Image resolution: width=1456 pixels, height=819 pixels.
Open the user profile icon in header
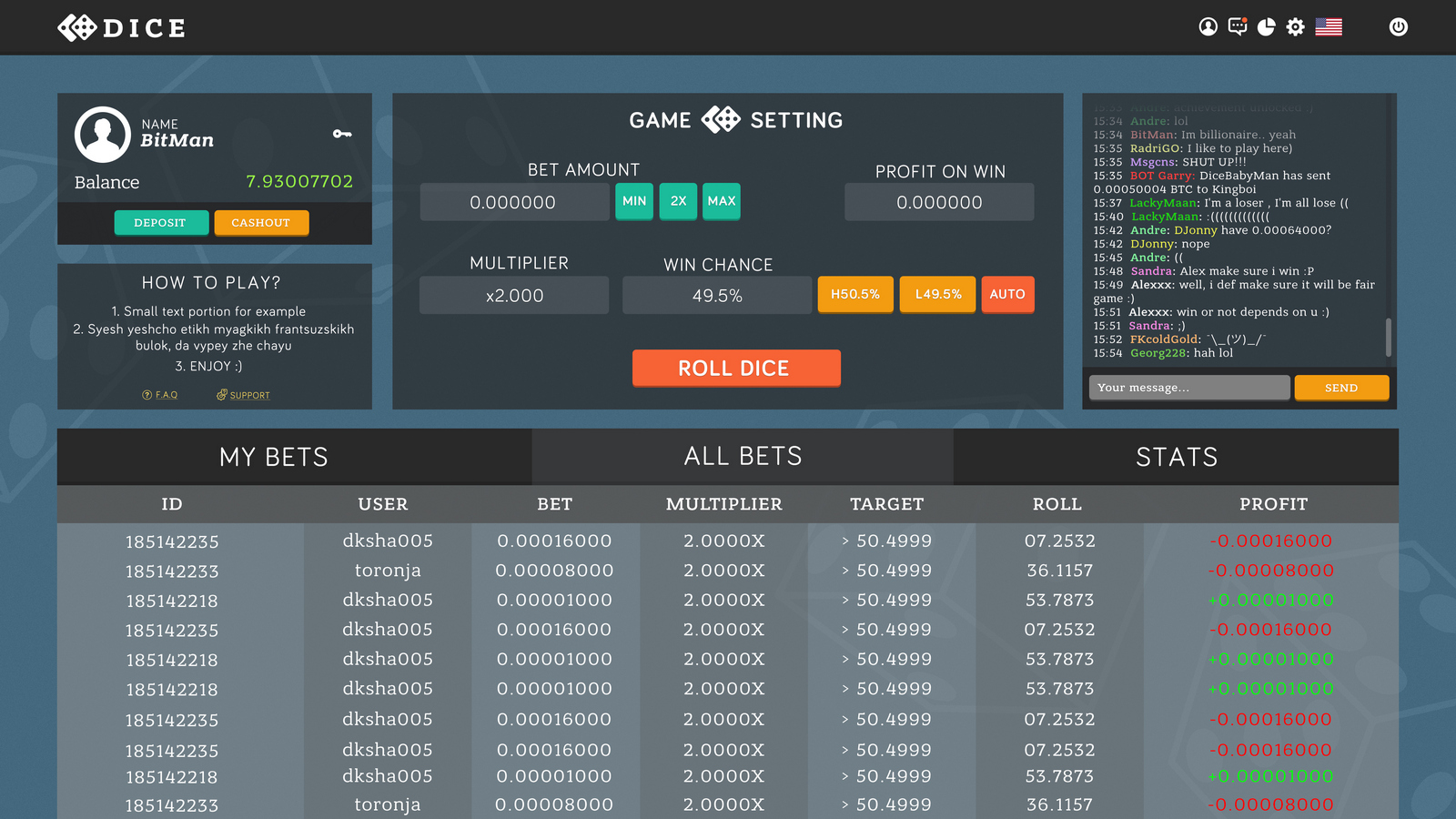(x=1208, y=27)
